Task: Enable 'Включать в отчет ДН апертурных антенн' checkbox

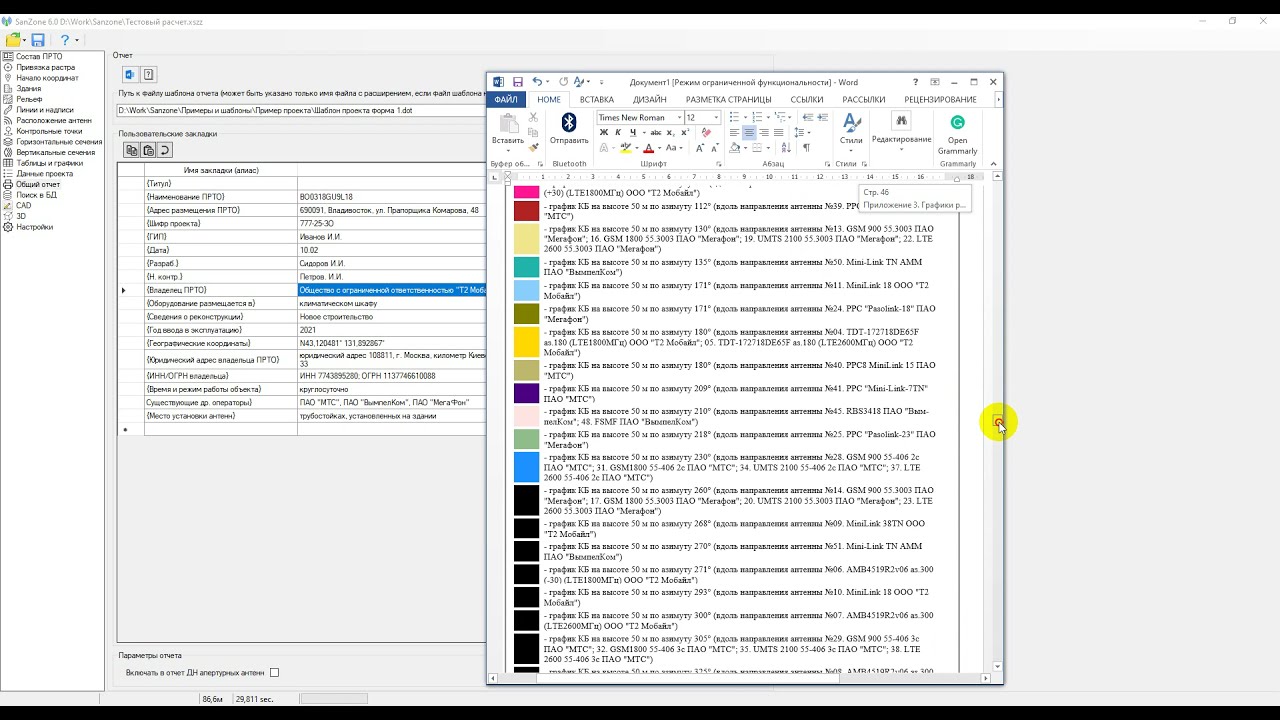Action: point(274,673)
